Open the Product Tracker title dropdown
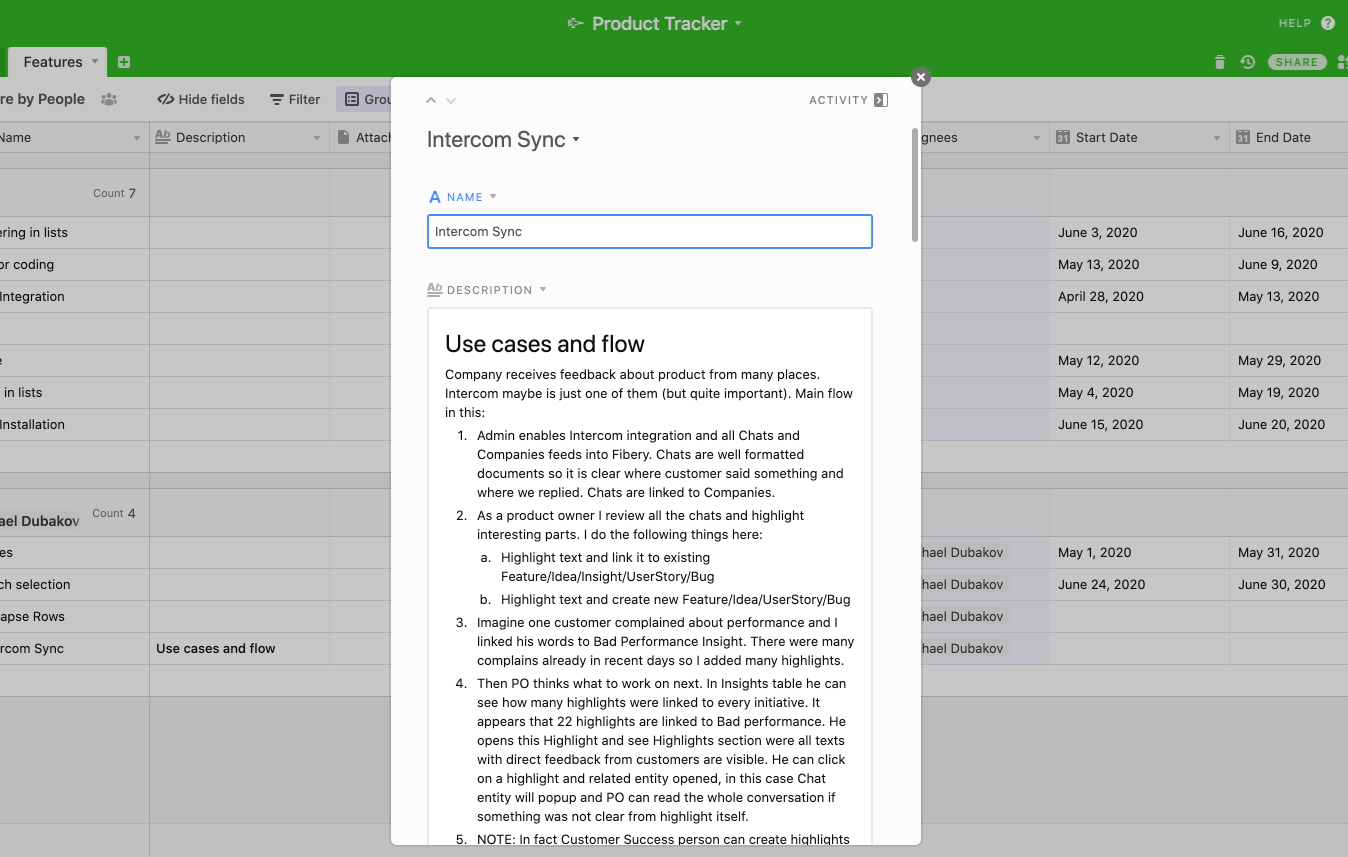Screen dimensions: 1348x857 click(736, 23)
